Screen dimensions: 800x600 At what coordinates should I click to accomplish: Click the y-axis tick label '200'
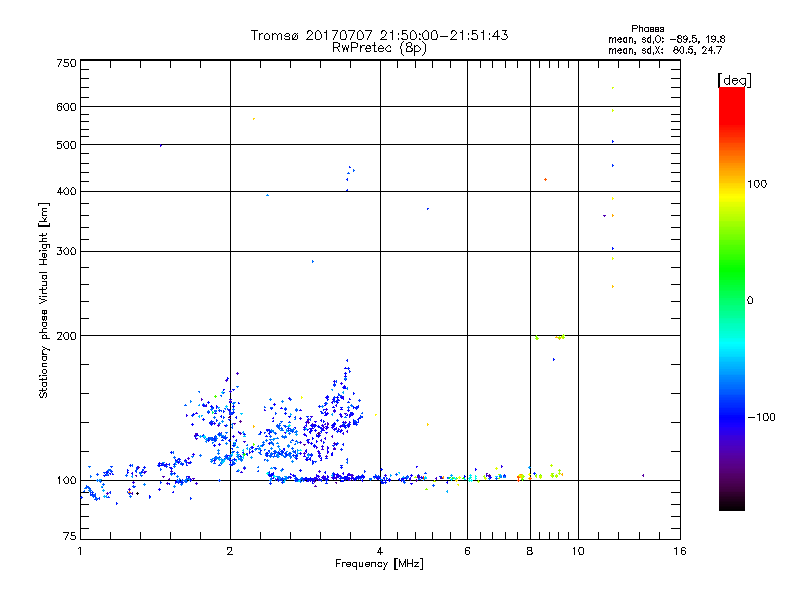click(66, 336)
